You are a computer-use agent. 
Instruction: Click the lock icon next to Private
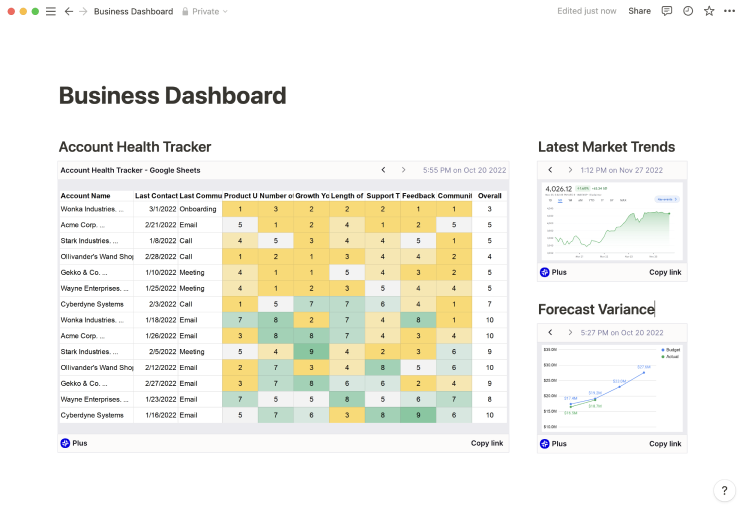tap(185, 11)
